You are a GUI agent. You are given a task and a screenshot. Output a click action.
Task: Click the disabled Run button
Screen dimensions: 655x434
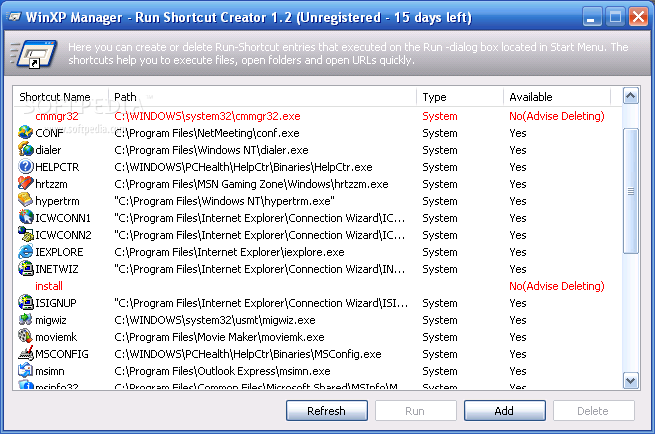point(416,411)
